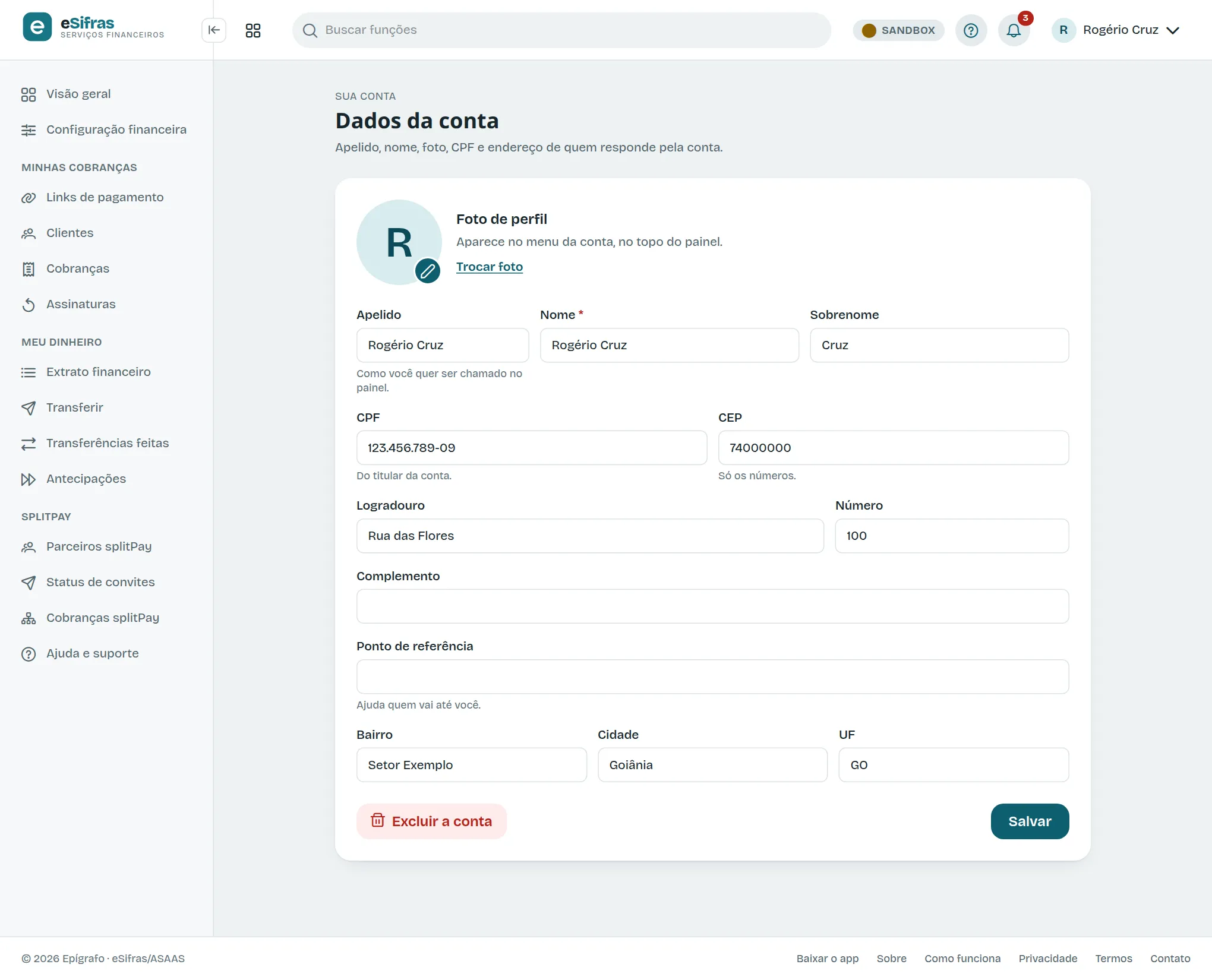The width and height of the screenshot is (1212, 980).
Task: Click the Nome input field
Action: click(670, 345)
